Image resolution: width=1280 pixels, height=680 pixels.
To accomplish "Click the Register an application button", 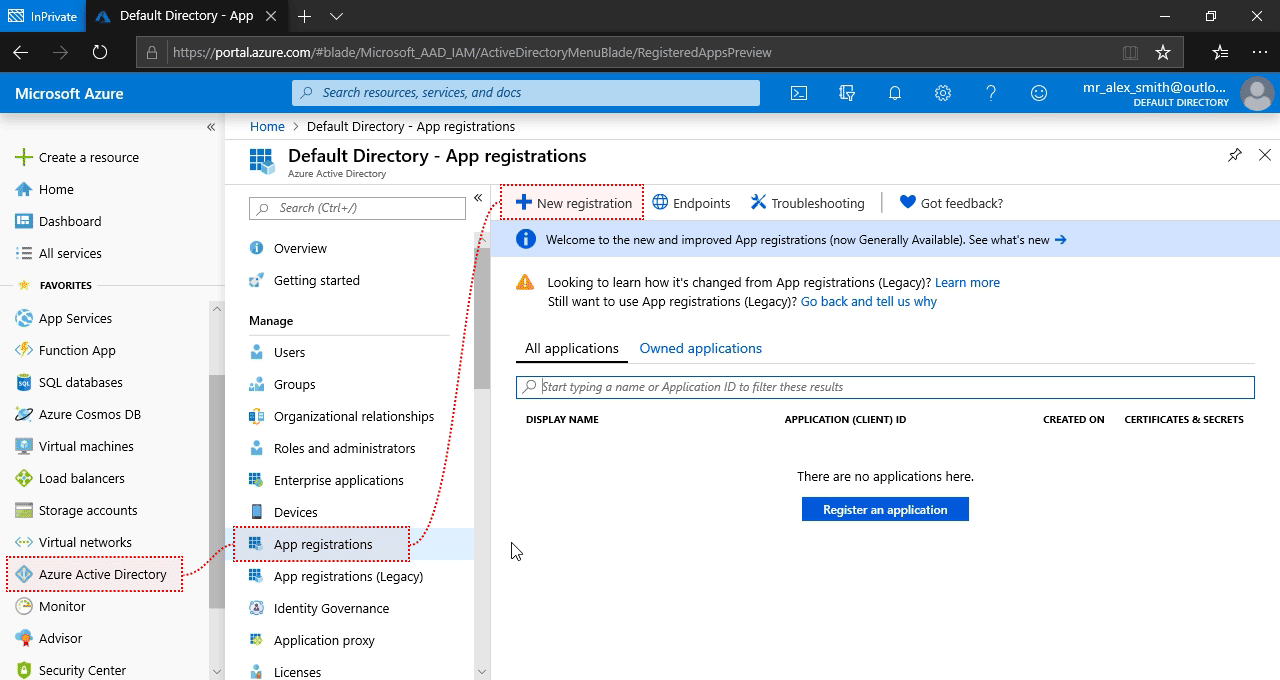I will point(885,509).
